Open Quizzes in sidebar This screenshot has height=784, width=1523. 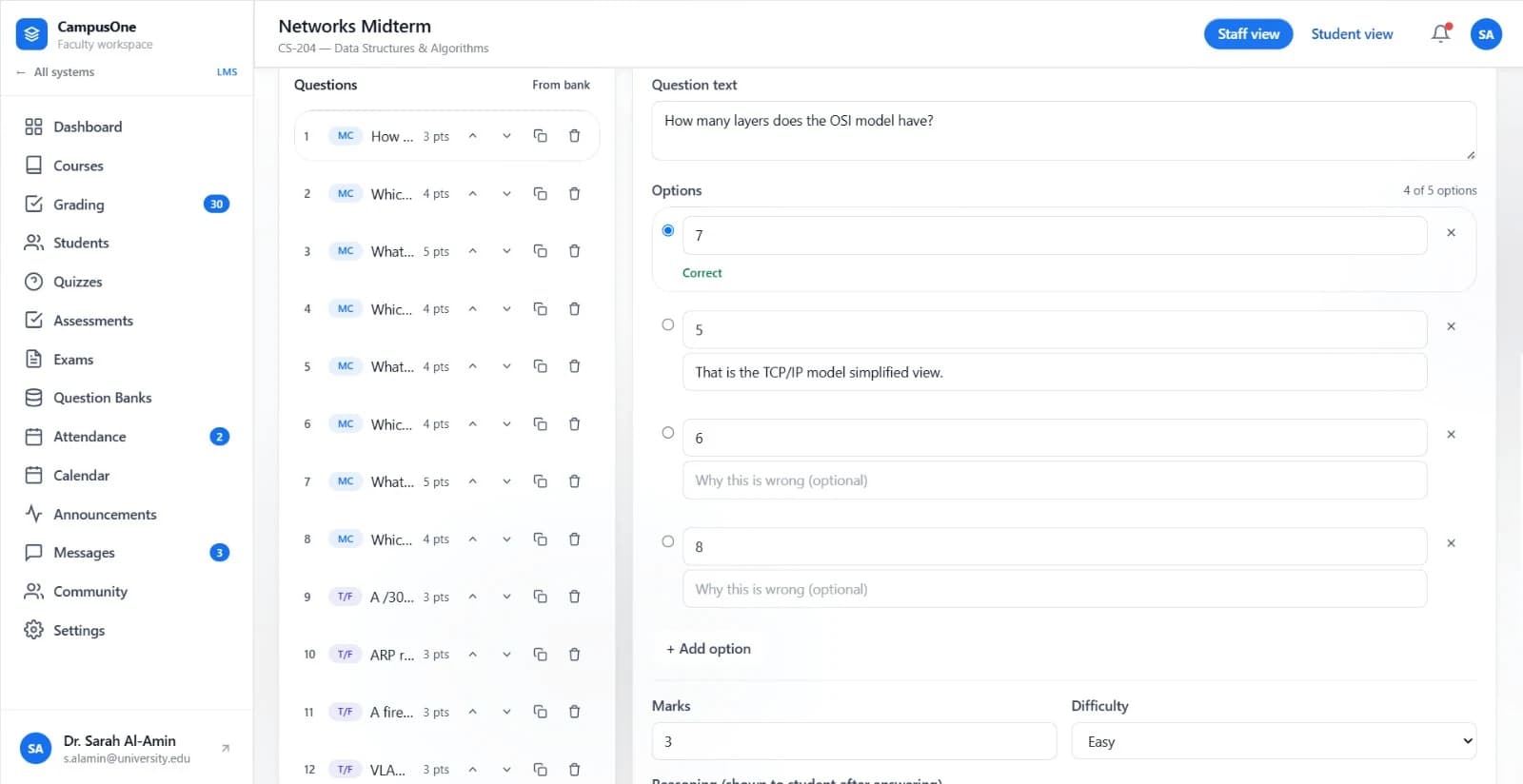[x=127, y=282]
